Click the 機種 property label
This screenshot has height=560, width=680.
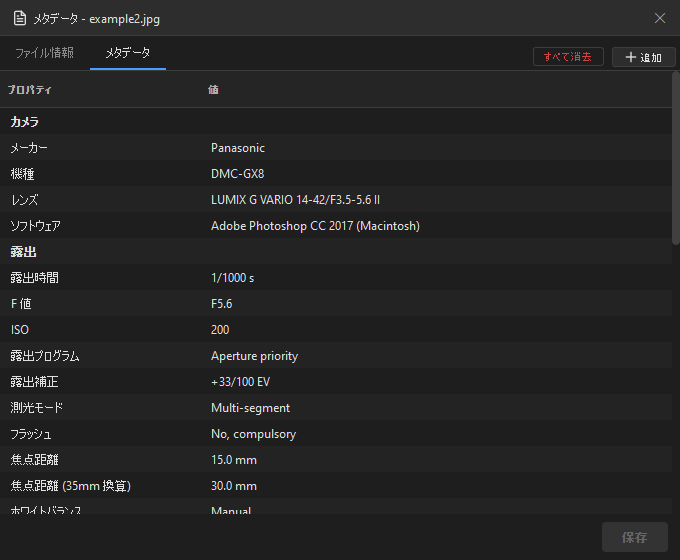tap(23, 174)
